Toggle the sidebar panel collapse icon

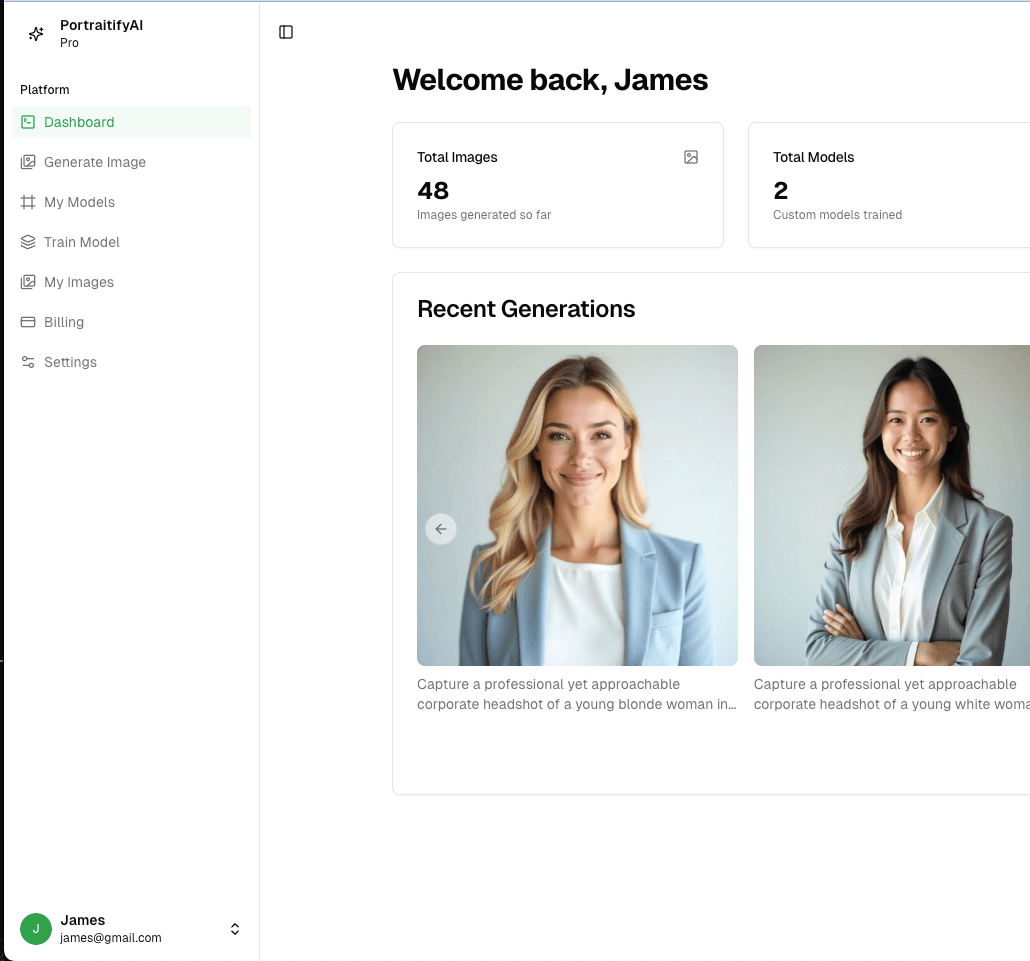(x=286, y=32)
